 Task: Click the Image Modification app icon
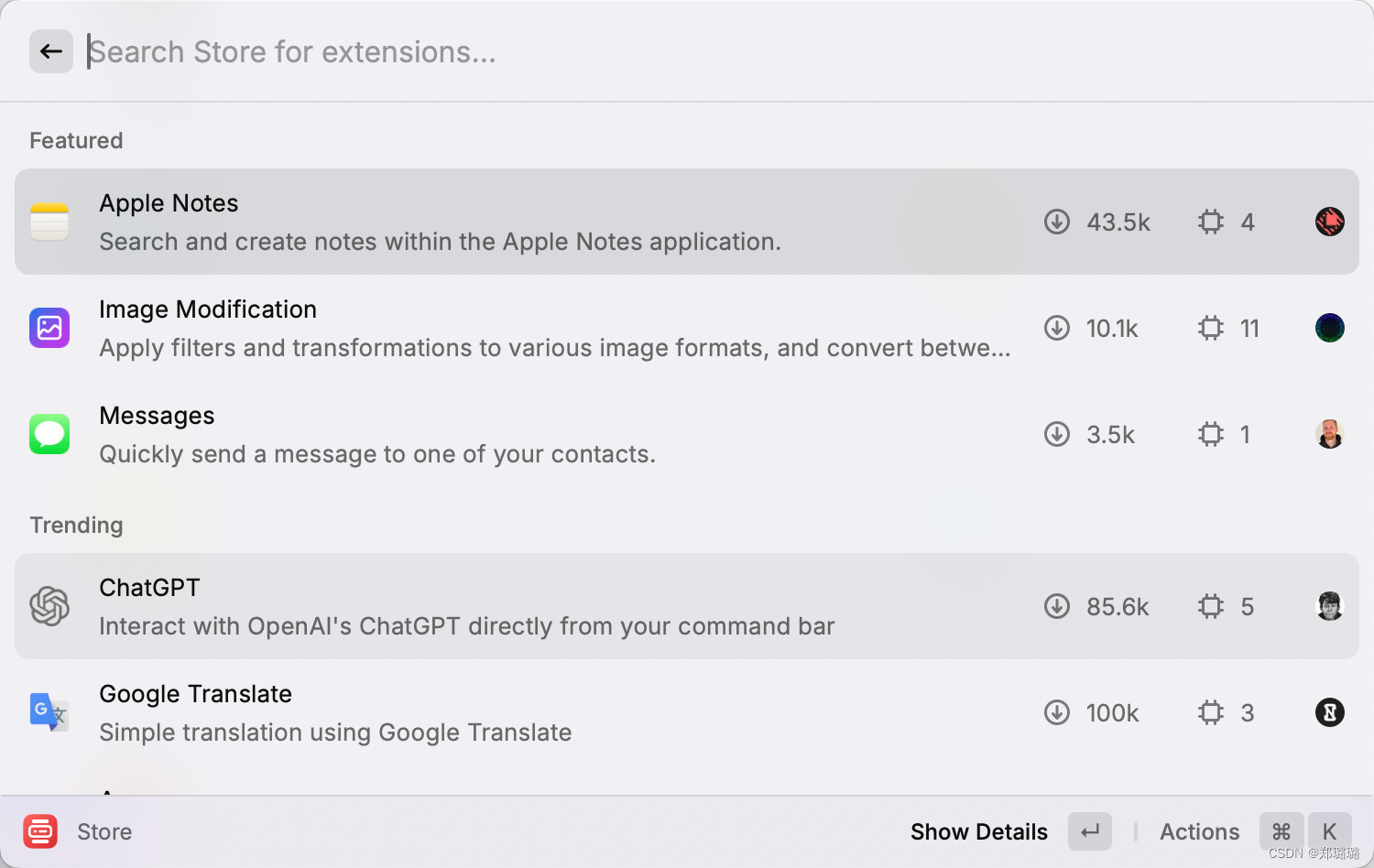[x=49, y=328]
